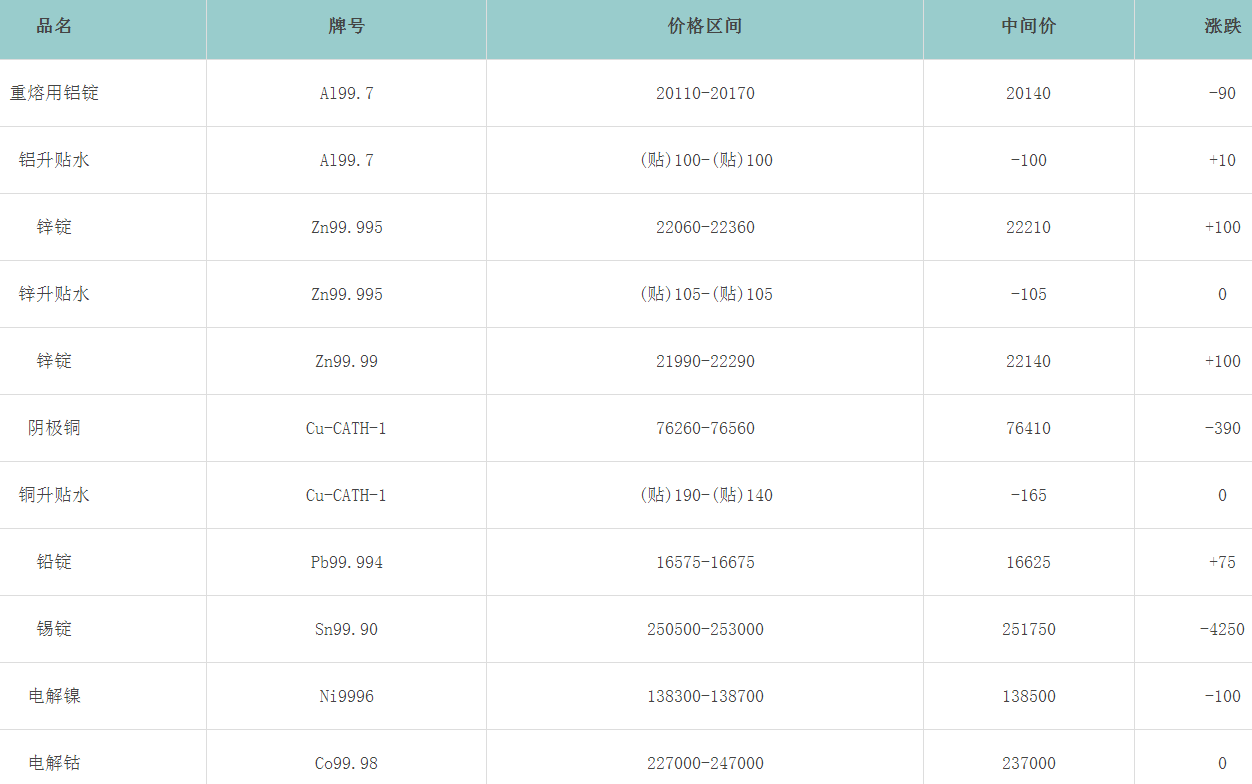Select the 重熔用铝锭 product name
1252x784 pixels.
(54, 93)
